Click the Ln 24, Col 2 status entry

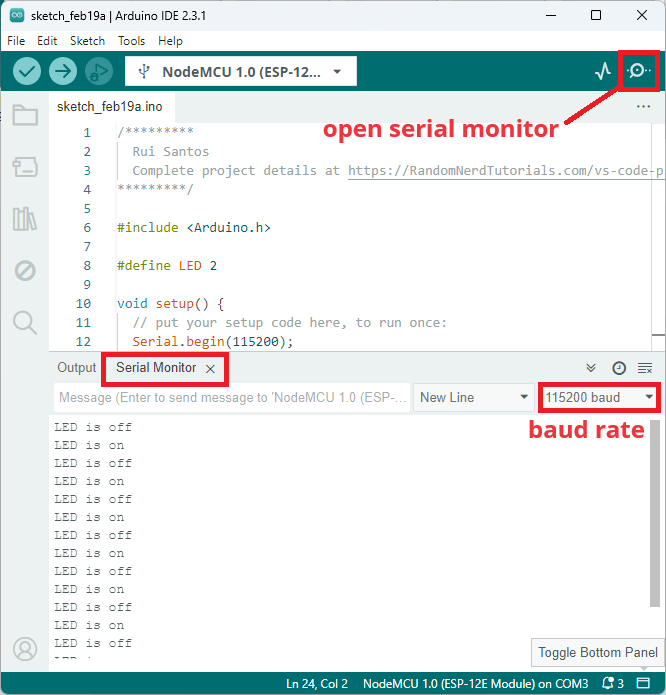(316, 683)
